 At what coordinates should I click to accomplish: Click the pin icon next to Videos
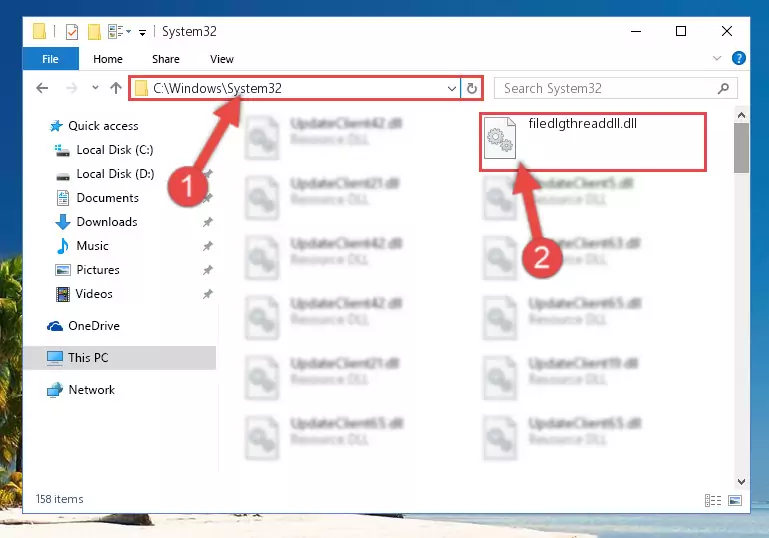(x=208, y=294)
